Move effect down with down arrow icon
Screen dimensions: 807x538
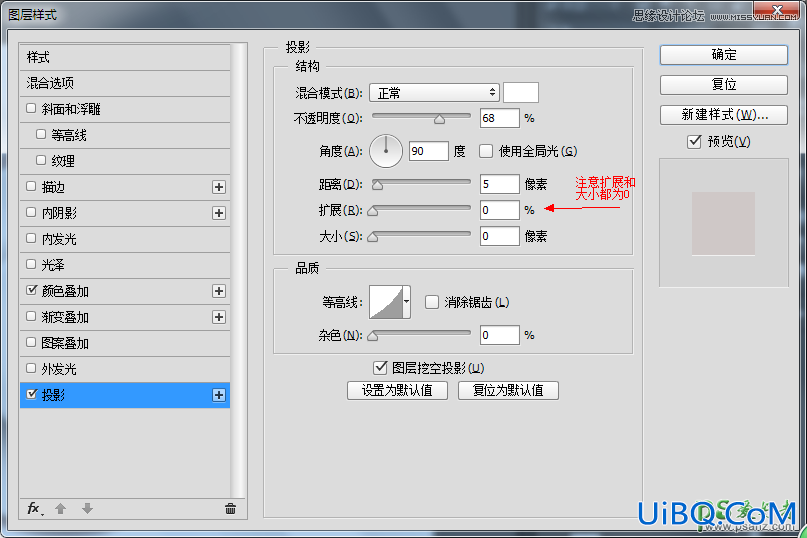pos(87,509)
